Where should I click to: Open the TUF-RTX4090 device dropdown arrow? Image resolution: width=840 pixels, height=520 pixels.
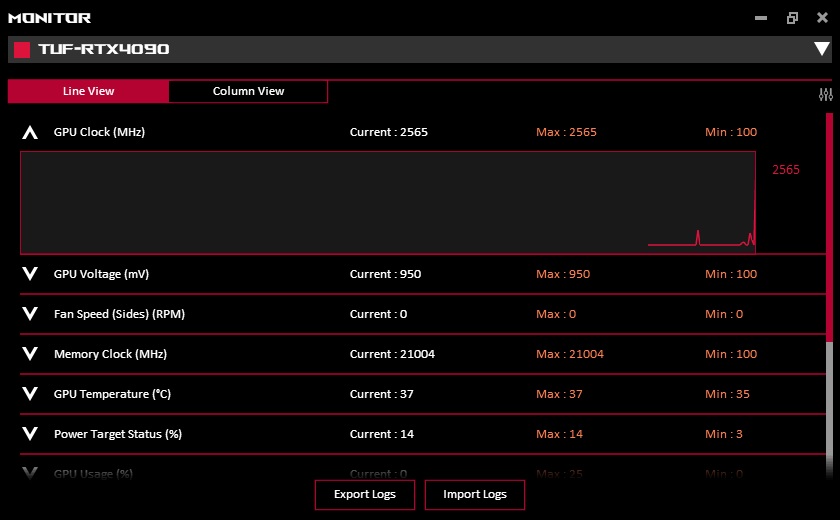coord(822,49)
